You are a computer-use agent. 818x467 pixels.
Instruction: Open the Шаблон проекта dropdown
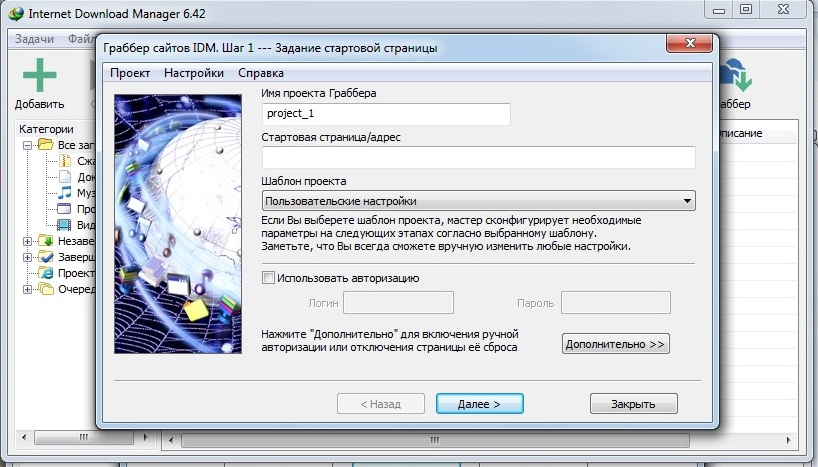point(478,201)
